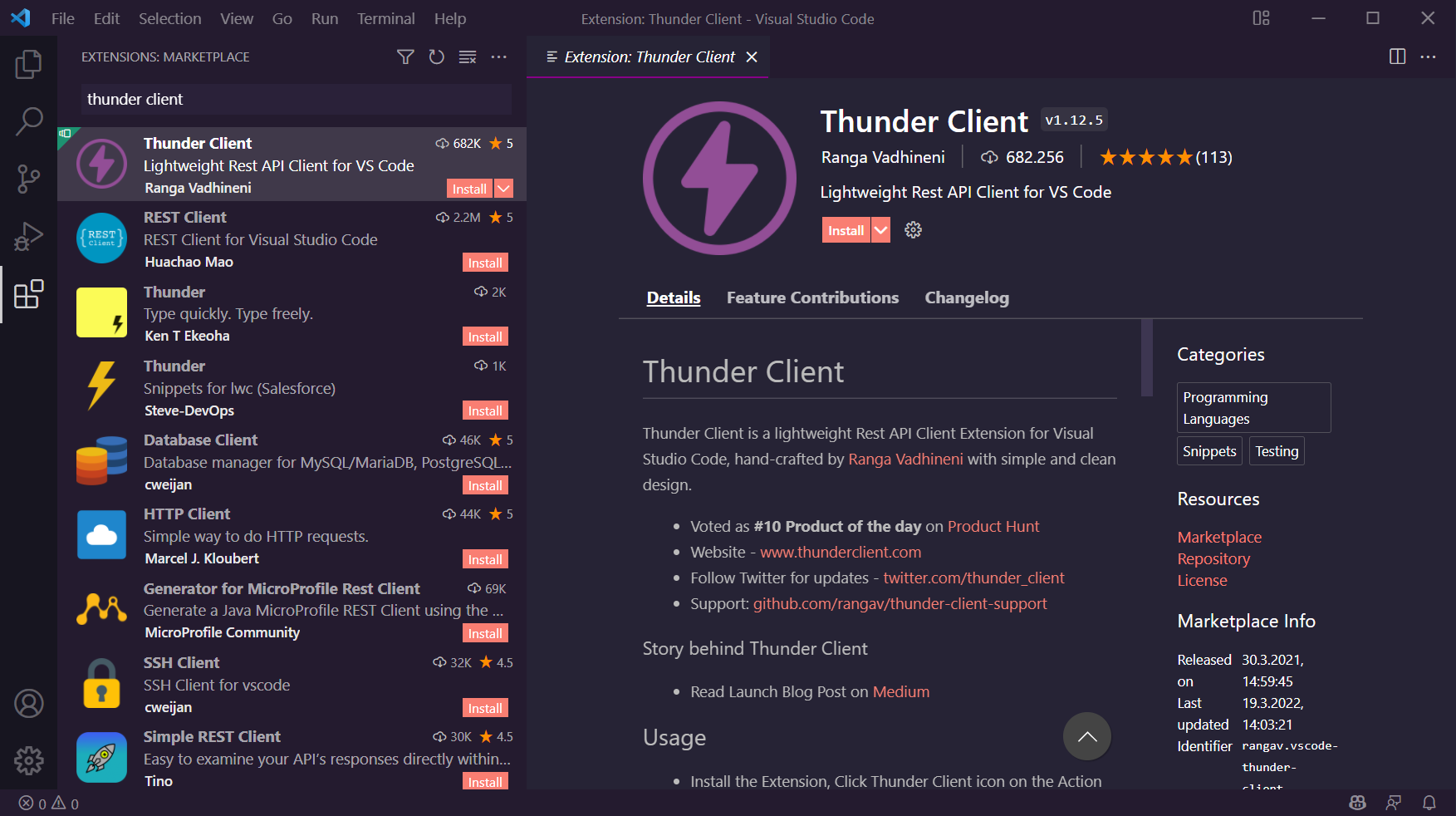1456x816 pixels.
Task: Open Views and More Actions ellipsis menu
Action: pos(499,57)
